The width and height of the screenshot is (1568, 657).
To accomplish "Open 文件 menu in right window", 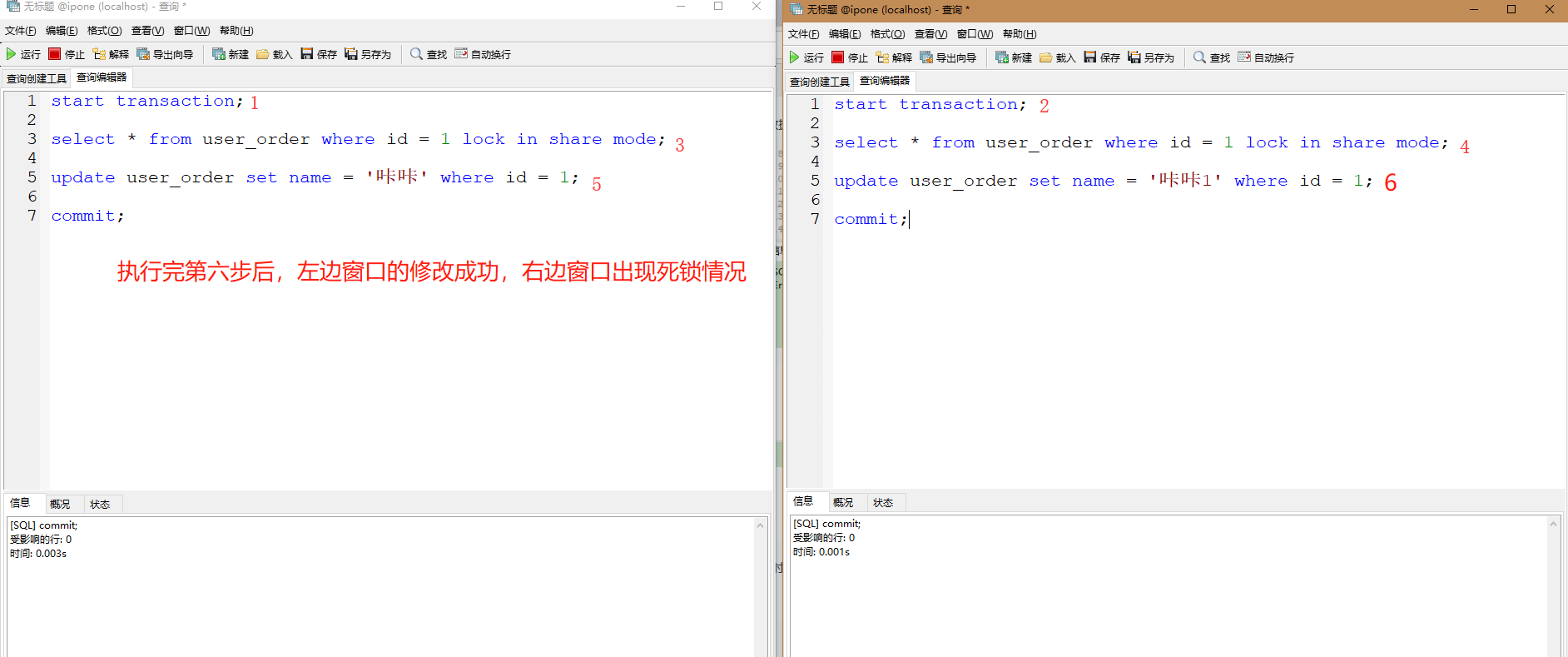I will tap(804, 34).
